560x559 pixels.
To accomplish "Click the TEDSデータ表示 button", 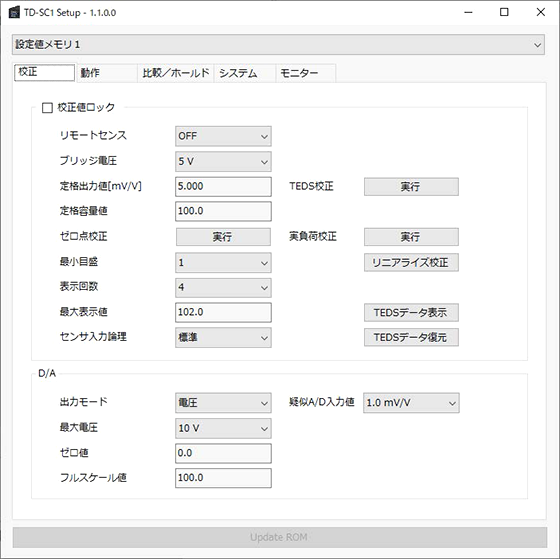I will click(x=411, y=313).
